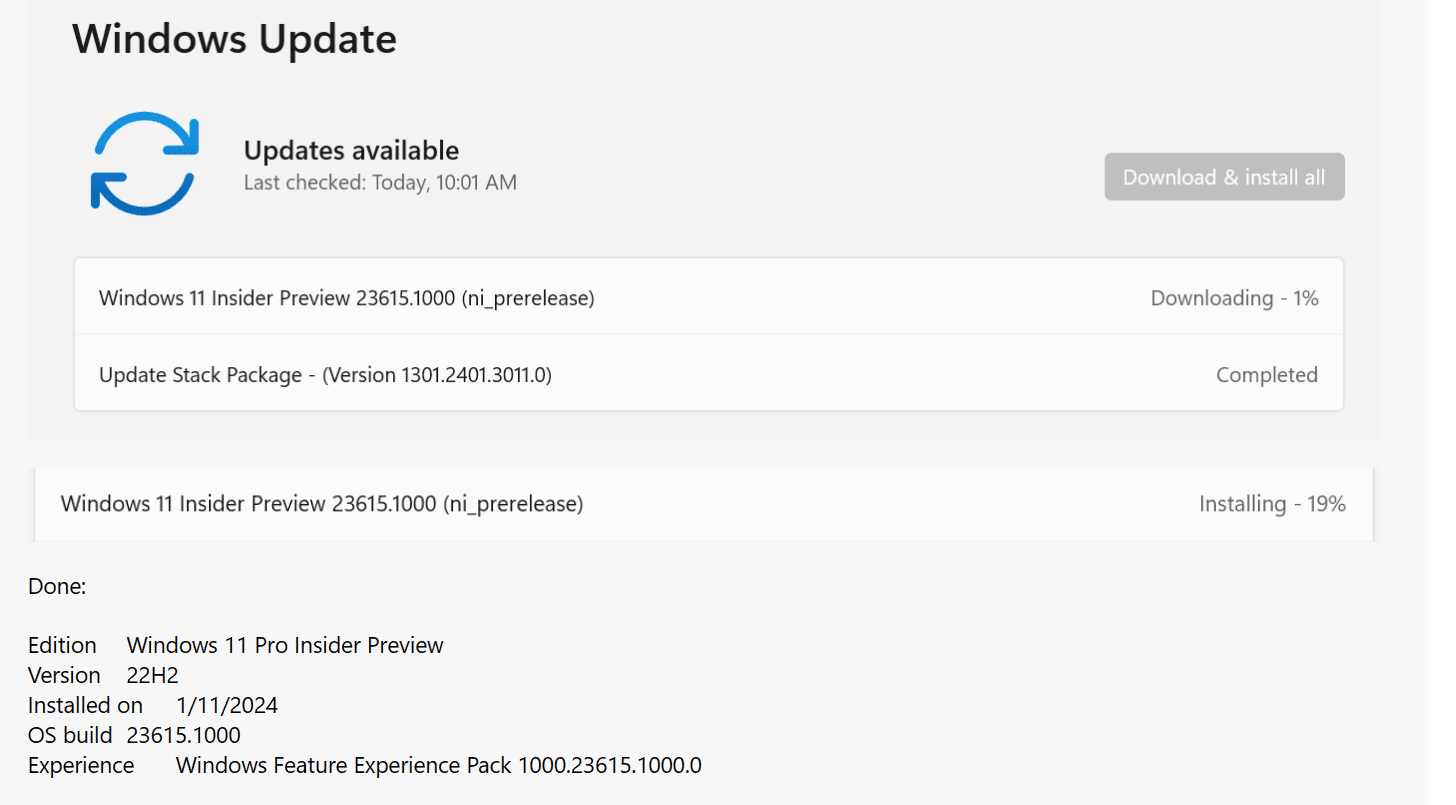Click the "Installing - 19%" progress indicator
This screenshot has height=805, width=1456.
point(1271,503)
